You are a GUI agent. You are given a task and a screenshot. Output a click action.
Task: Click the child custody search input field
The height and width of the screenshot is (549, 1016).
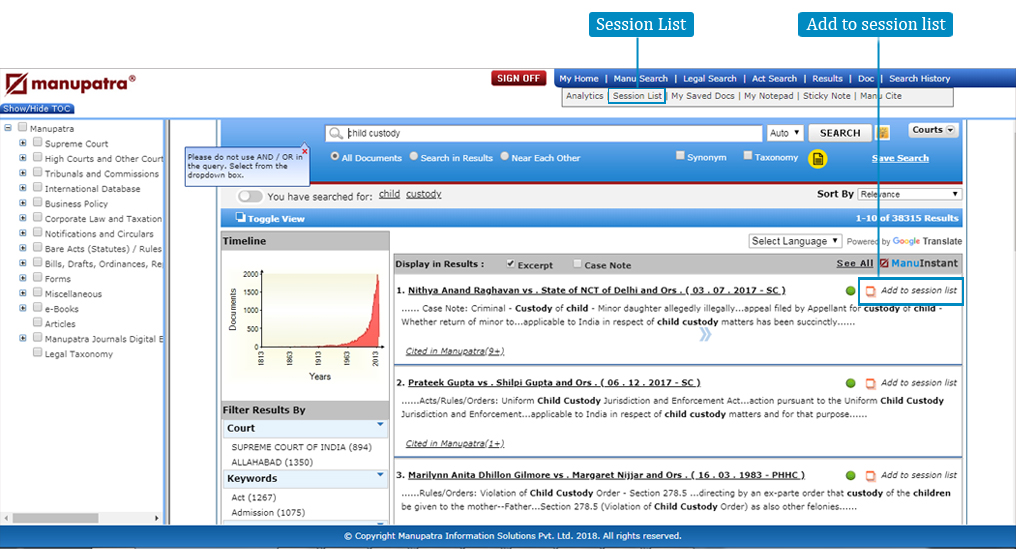(544, 133)
